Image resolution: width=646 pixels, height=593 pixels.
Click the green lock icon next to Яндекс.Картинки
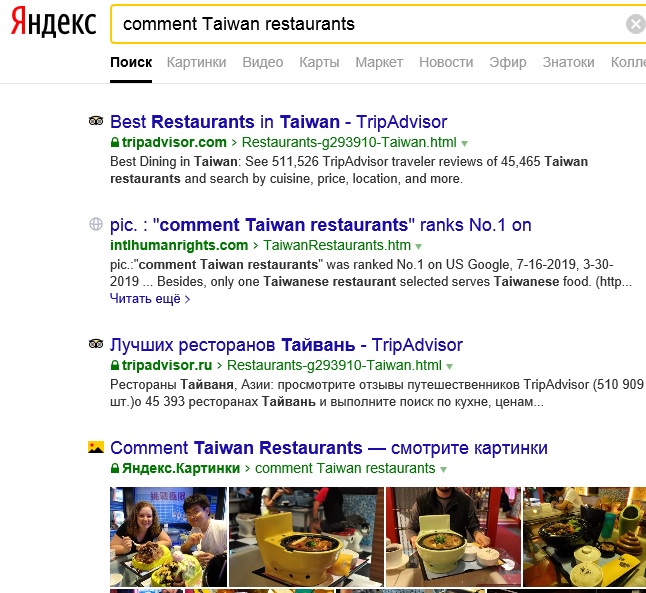click(x=115, y=468)
